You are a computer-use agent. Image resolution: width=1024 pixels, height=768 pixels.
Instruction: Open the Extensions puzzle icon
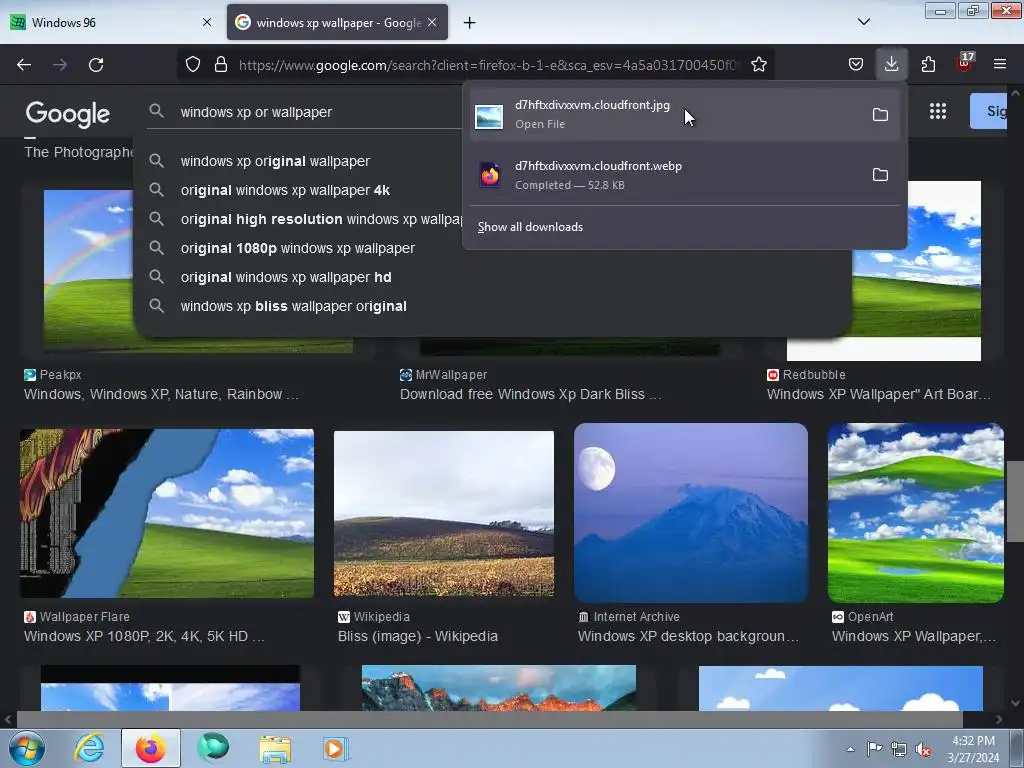(928, 64)
